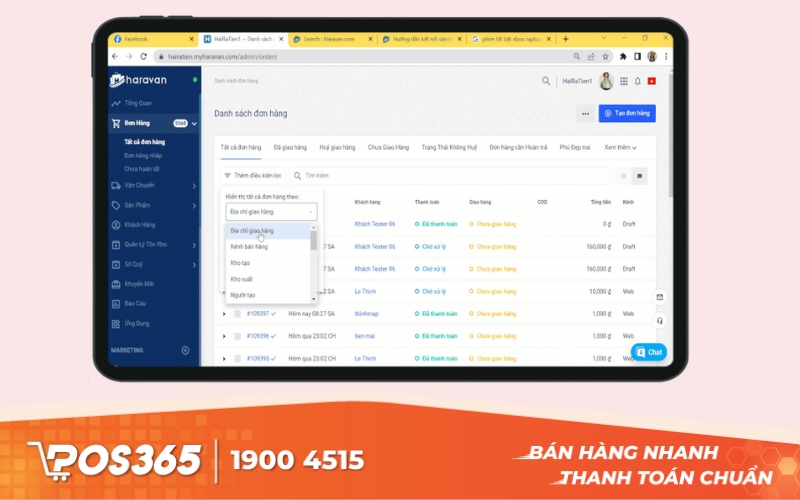Screen dimensions: 800x500
Task: Open customer link thinhmap
Action: 366,314
